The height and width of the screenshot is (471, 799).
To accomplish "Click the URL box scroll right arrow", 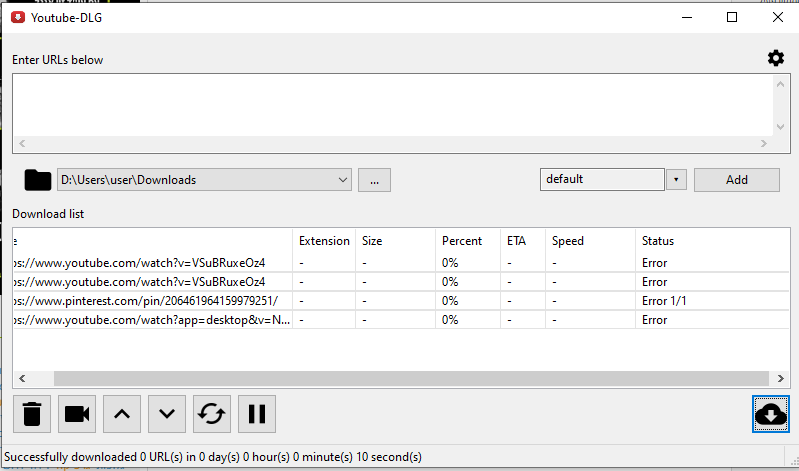I will (764, 144).
